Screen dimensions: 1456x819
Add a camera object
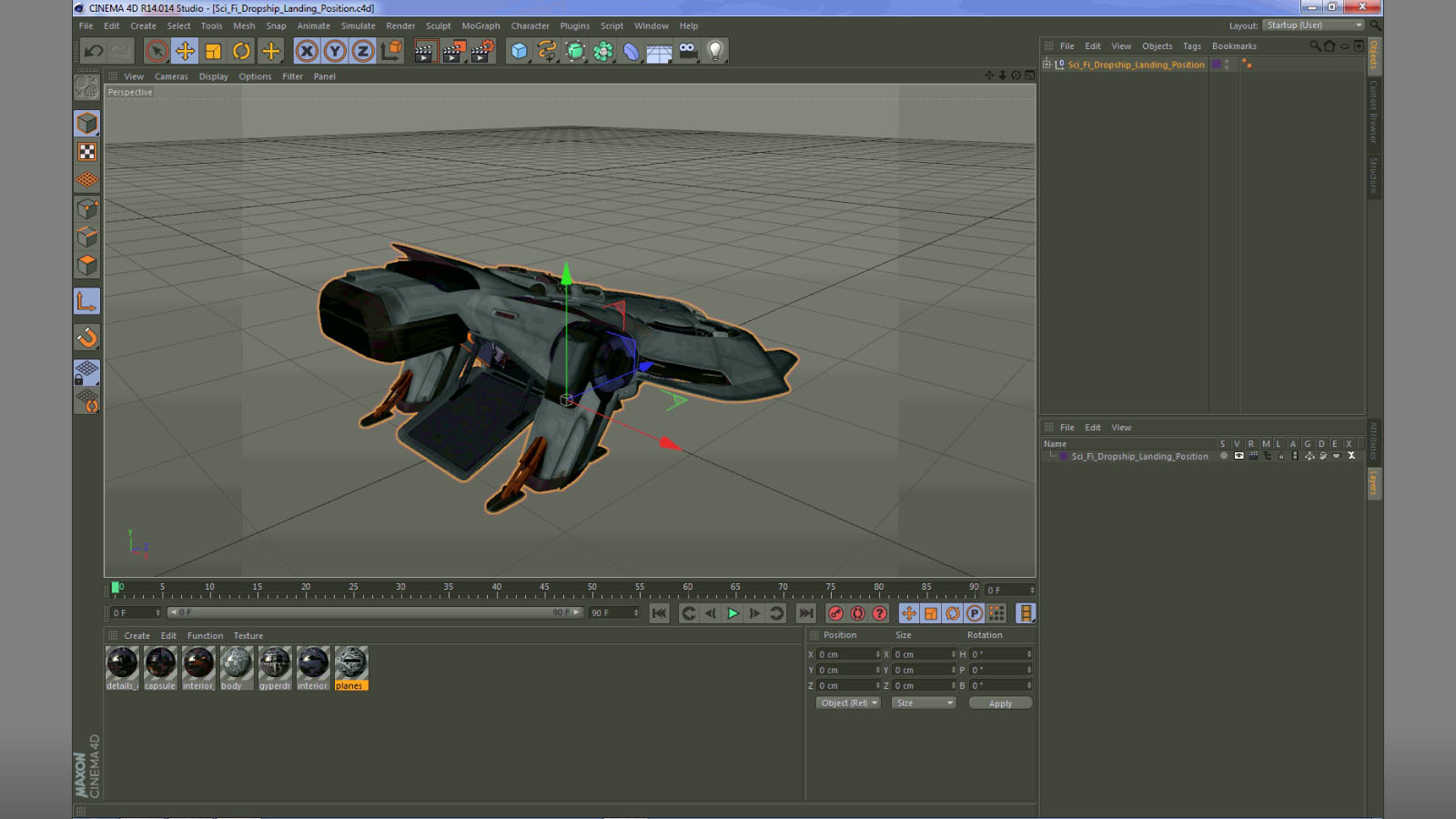point(688,51)
